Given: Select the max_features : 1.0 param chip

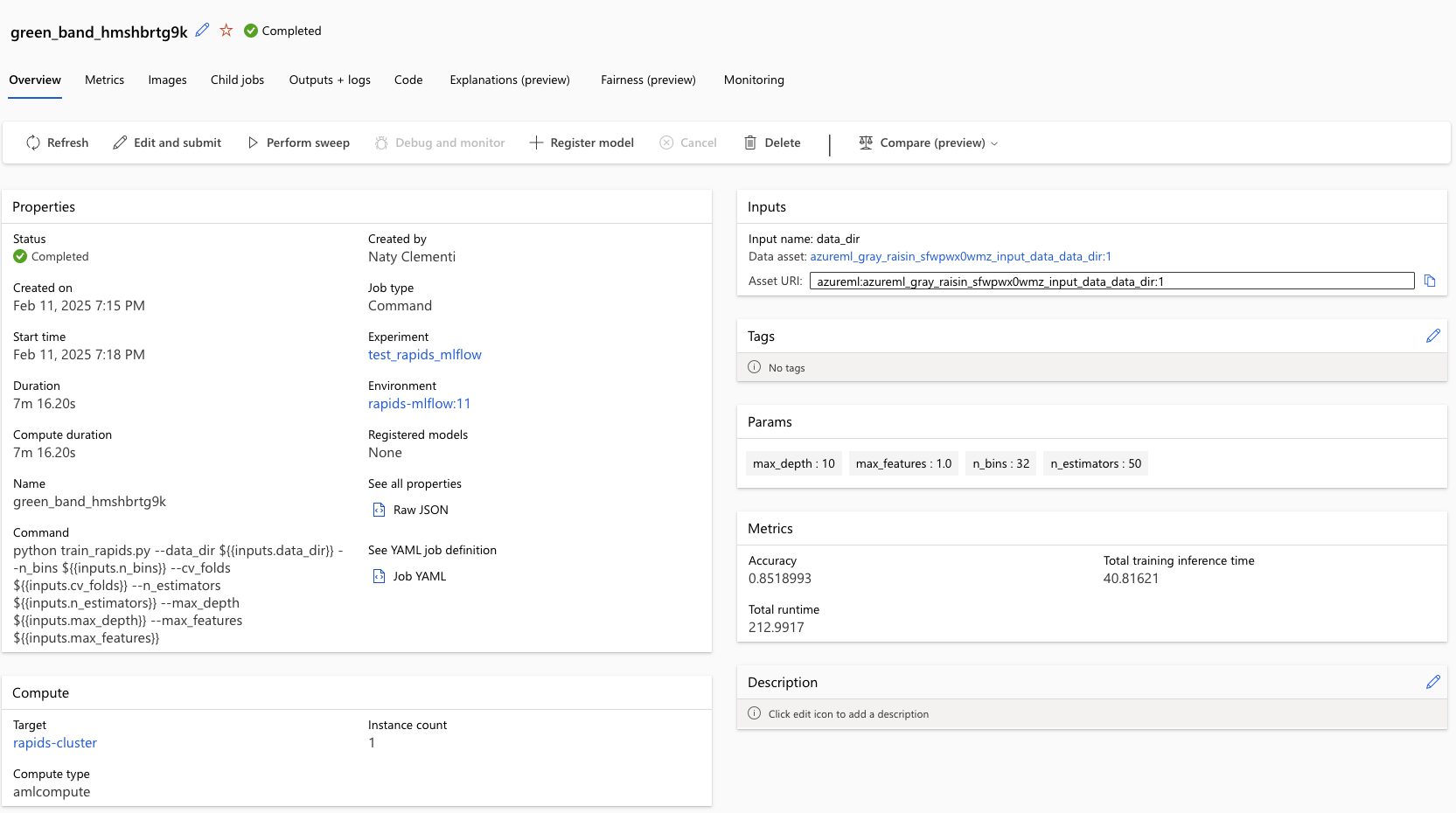Looking at the screenshot, I should [903, 463].
